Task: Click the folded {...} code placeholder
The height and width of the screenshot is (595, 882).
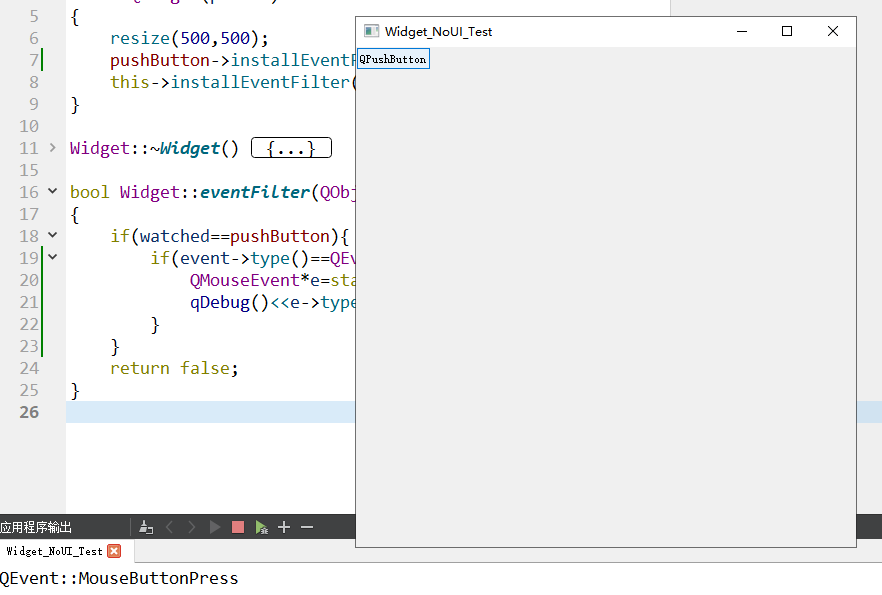Action: pyautogui.click(x=290, y=148)
